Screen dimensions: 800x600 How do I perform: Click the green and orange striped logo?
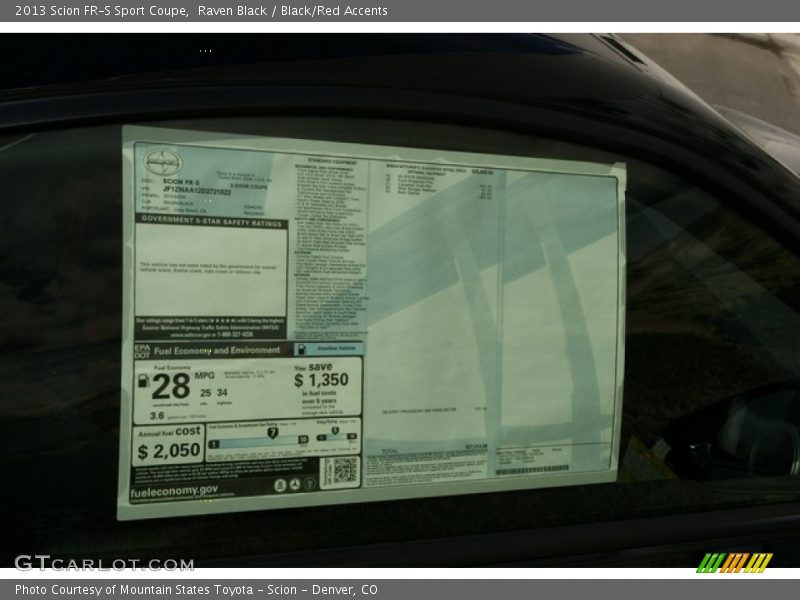point(734,562)
